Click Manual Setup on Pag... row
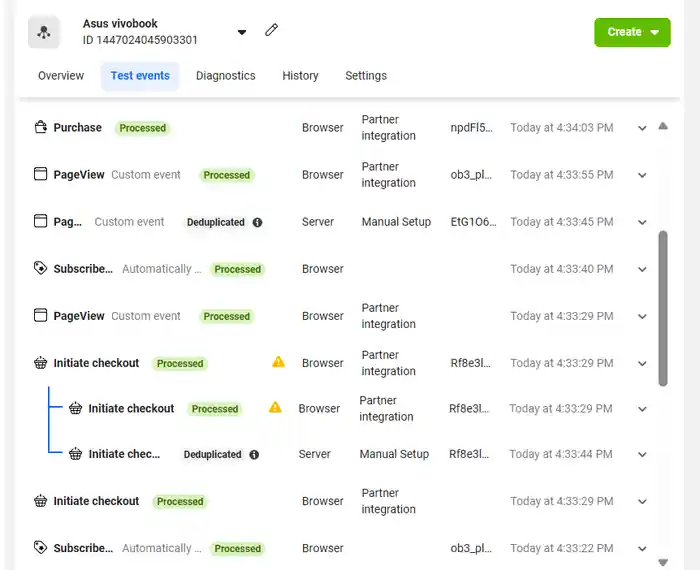The image size is (700, 570). pyautogui.click(x=396, y=222)
